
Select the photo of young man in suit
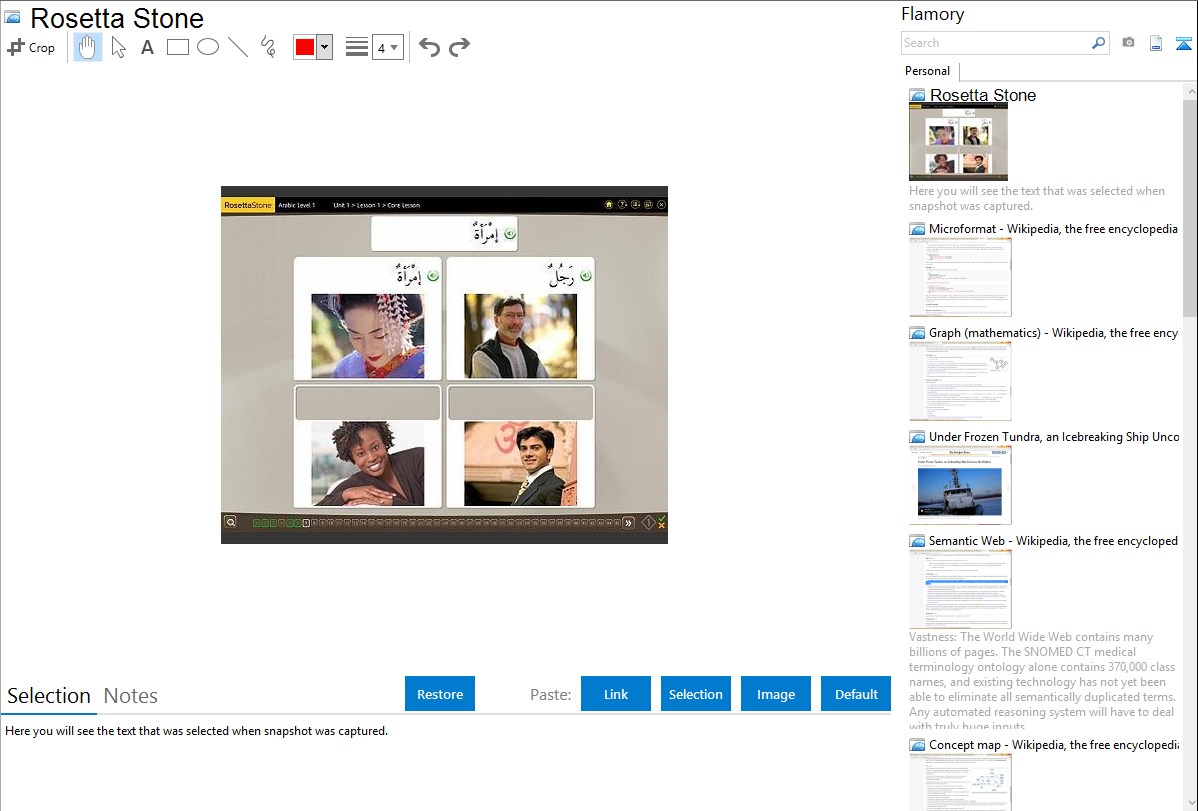(520, 463)
